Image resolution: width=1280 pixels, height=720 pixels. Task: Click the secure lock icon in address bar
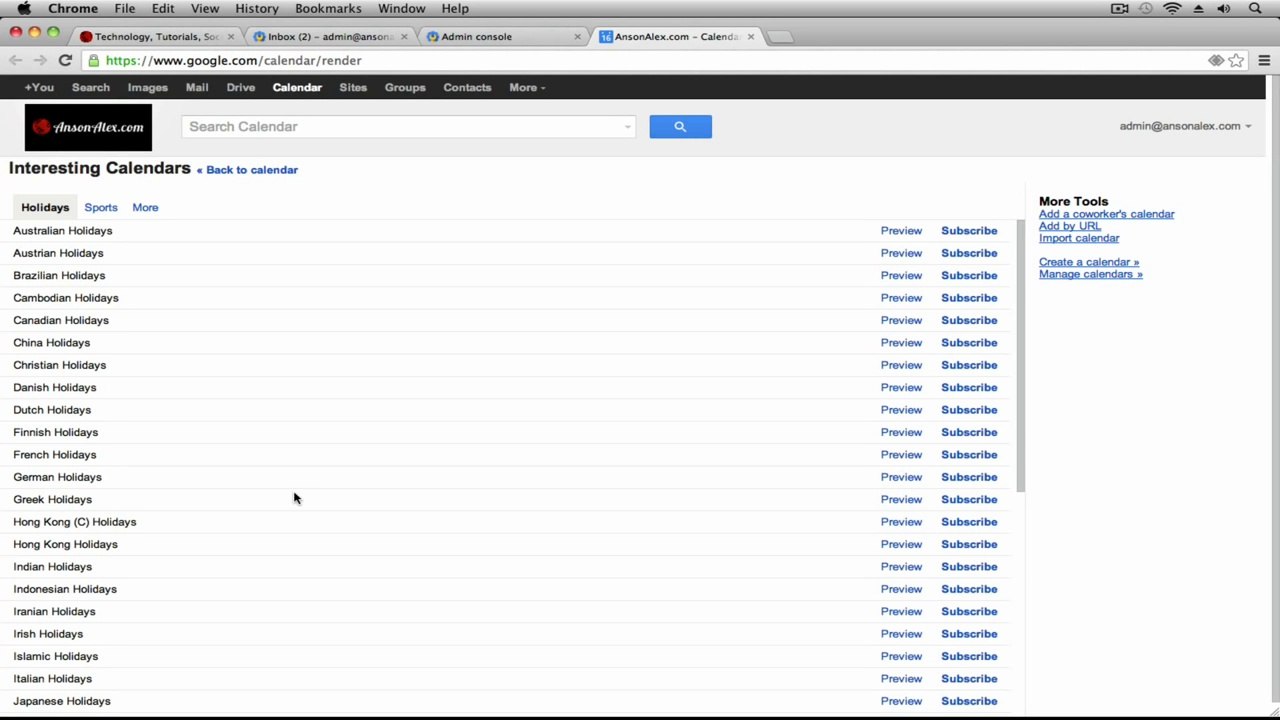94,60
